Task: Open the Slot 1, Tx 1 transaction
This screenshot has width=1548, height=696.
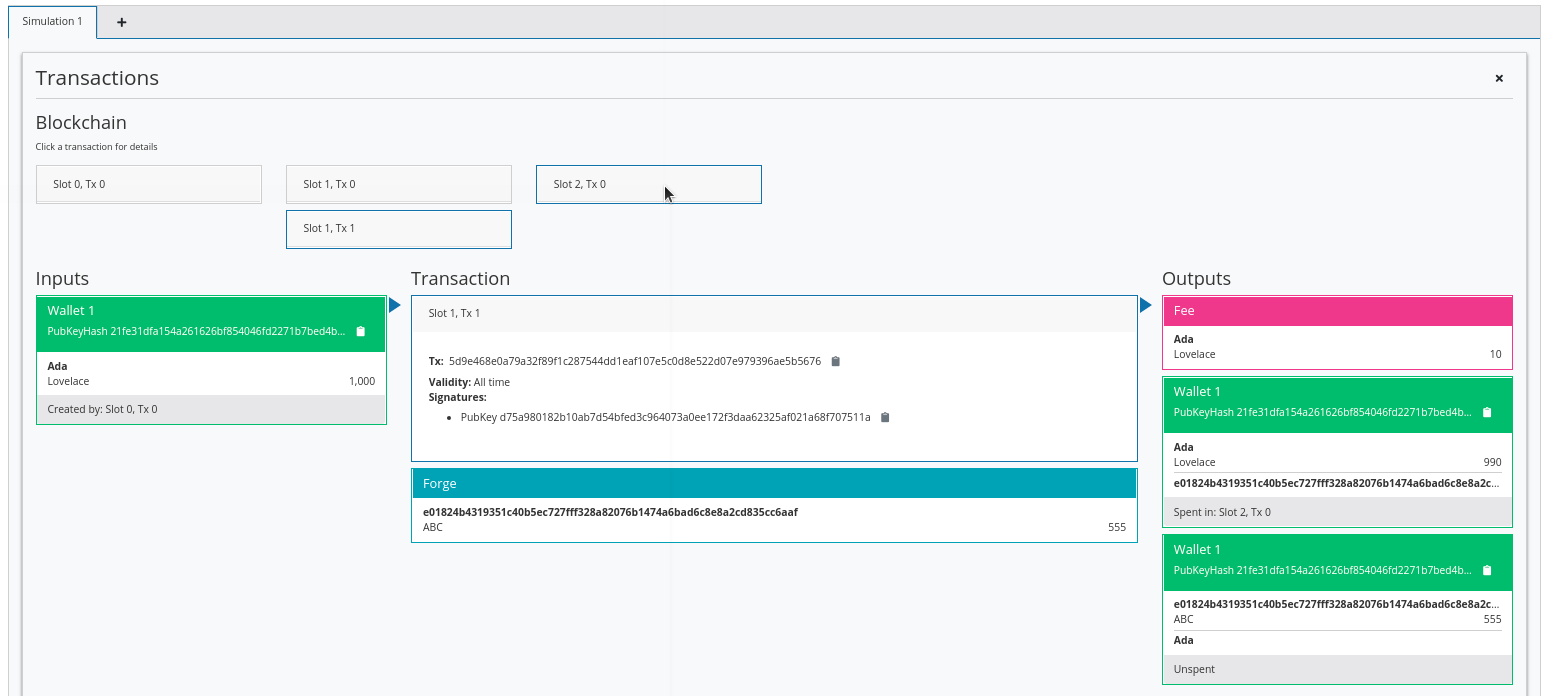Action: coord(398,228)
